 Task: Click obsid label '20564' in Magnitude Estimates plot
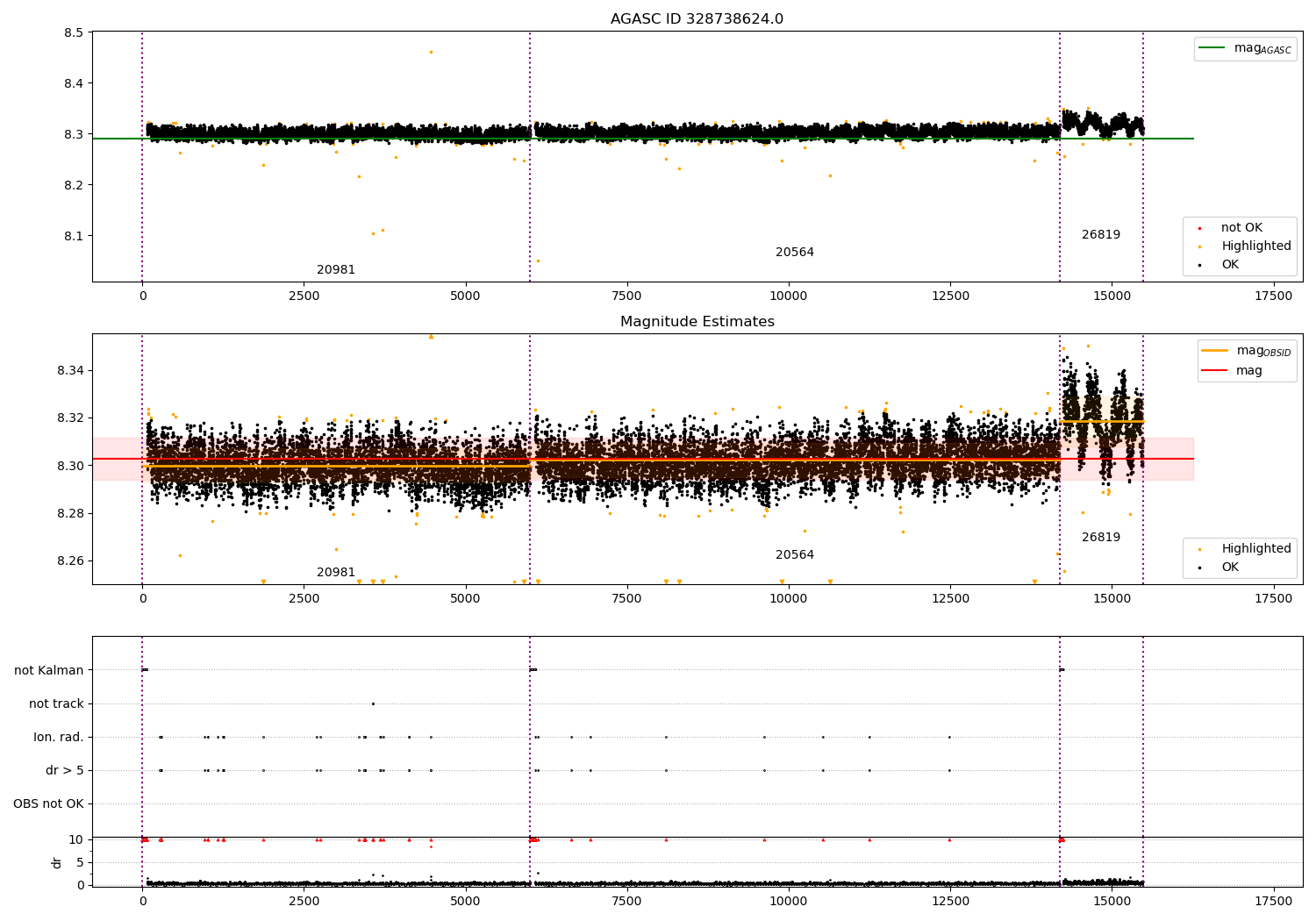pyautogui.click(x=795, y=555)
